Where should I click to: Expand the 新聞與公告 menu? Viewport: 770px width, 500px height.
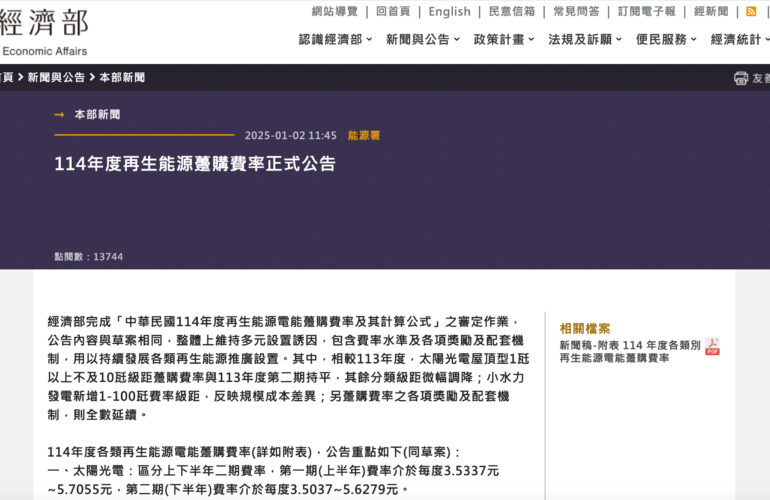[x=423, y=39]
